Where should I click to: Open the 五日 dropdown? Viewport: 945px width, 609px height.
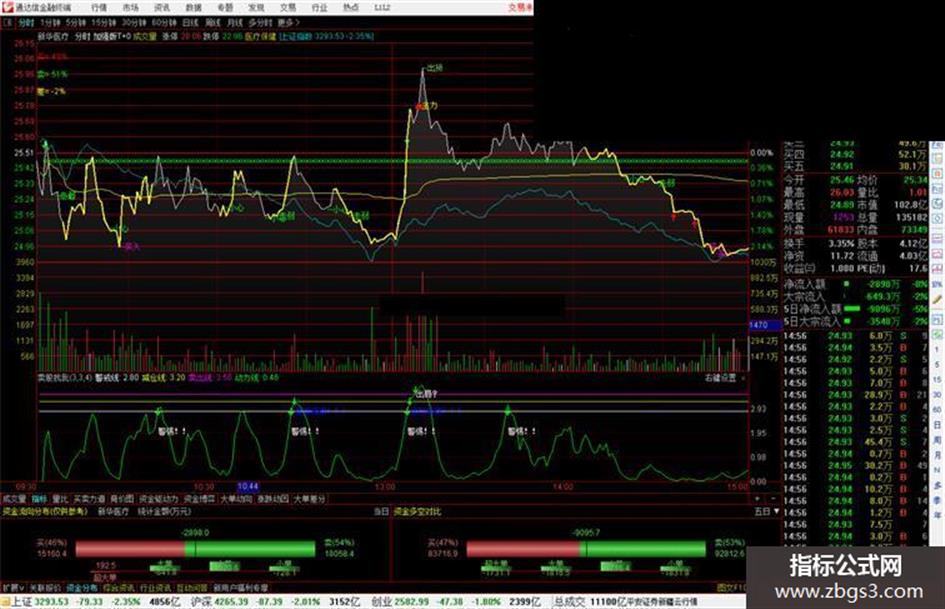point(767,511)
